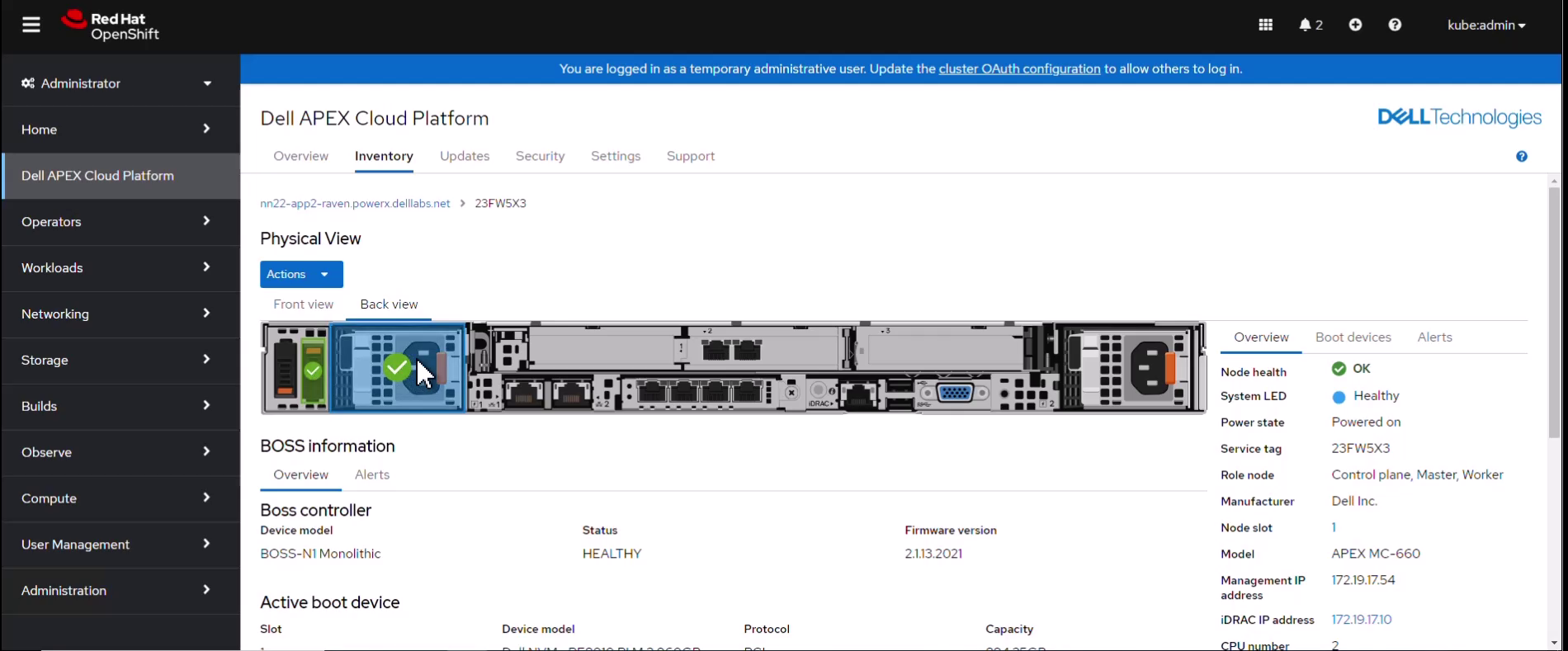The width and height of the screenshot is (1568, 651).
Task: Go to the nn22-app2-raven.powerx.delllabs.net breadcrumb
Action: pos(355,204)
